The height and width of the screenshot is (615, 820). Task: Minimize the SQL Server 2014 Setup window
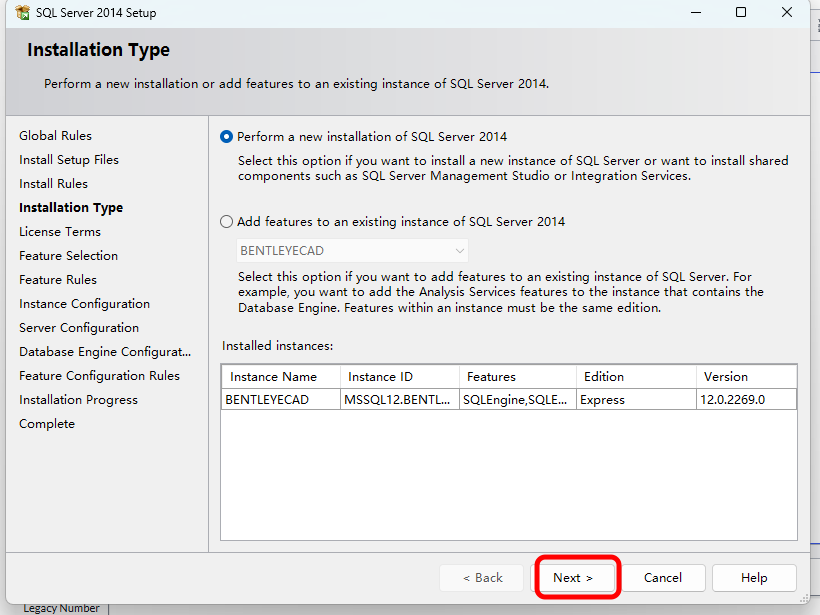tap(694, 13)
